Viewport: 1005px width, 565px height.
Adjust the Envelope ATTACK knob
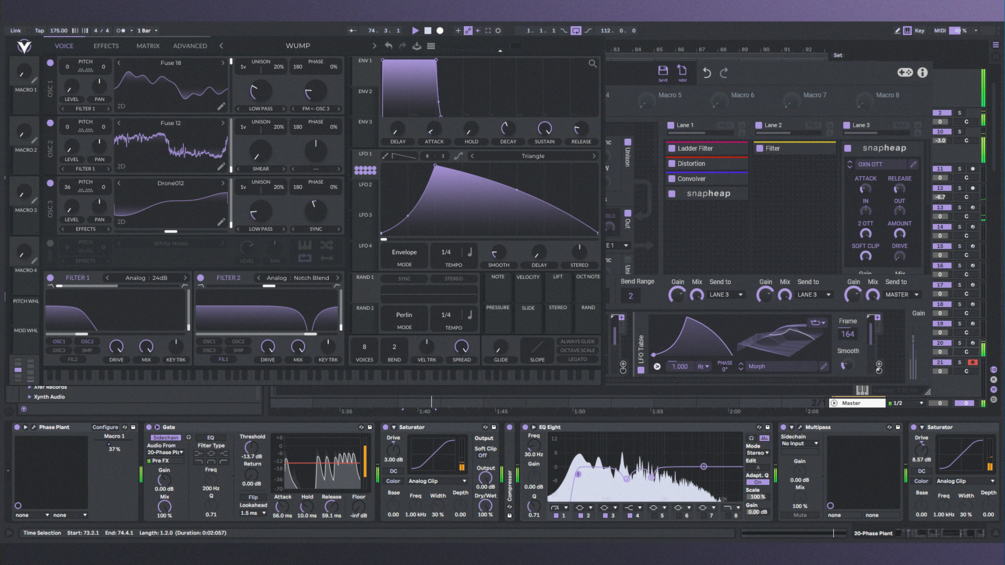(x=434, y=129)
